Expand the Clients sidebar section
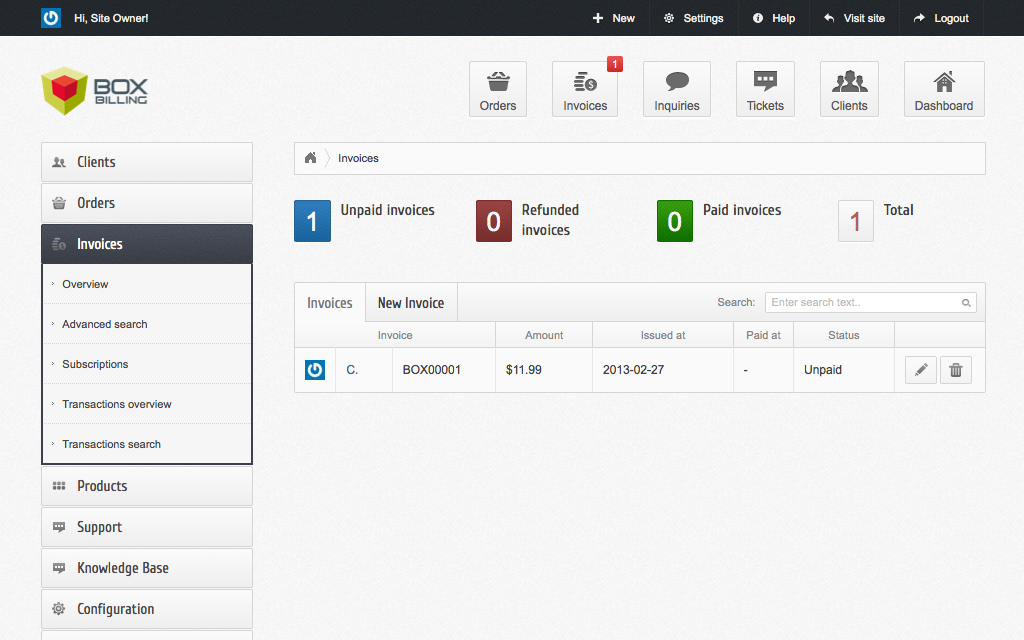1024x640 pixels. coord(147,162)
